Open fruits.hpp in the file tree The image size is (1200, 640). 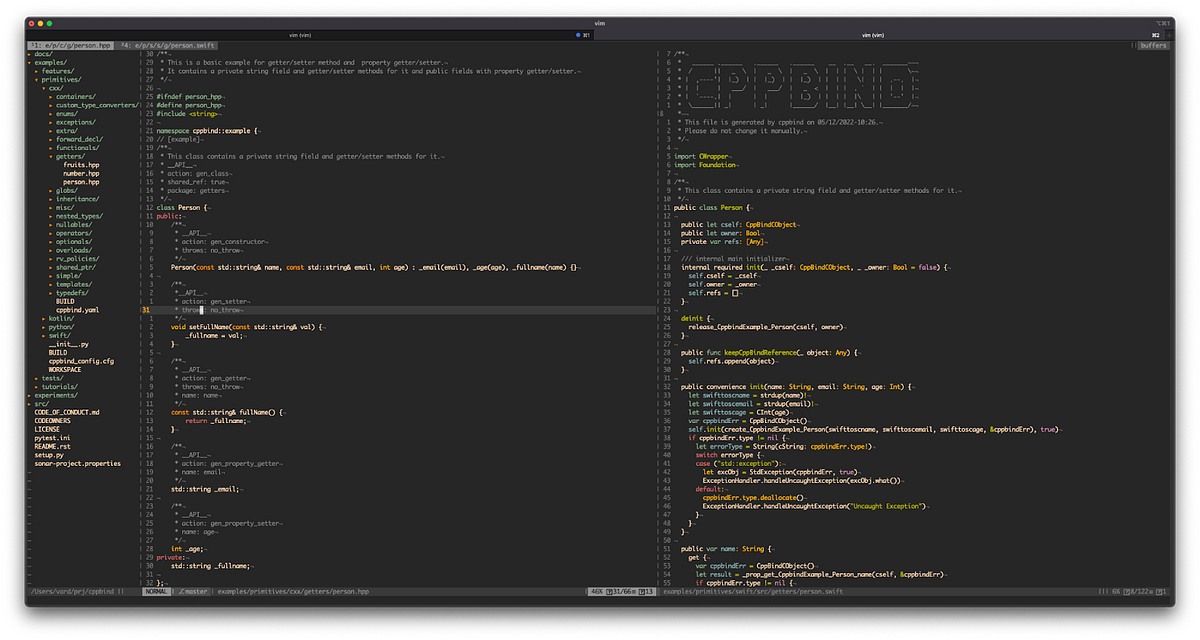[81, 165]
